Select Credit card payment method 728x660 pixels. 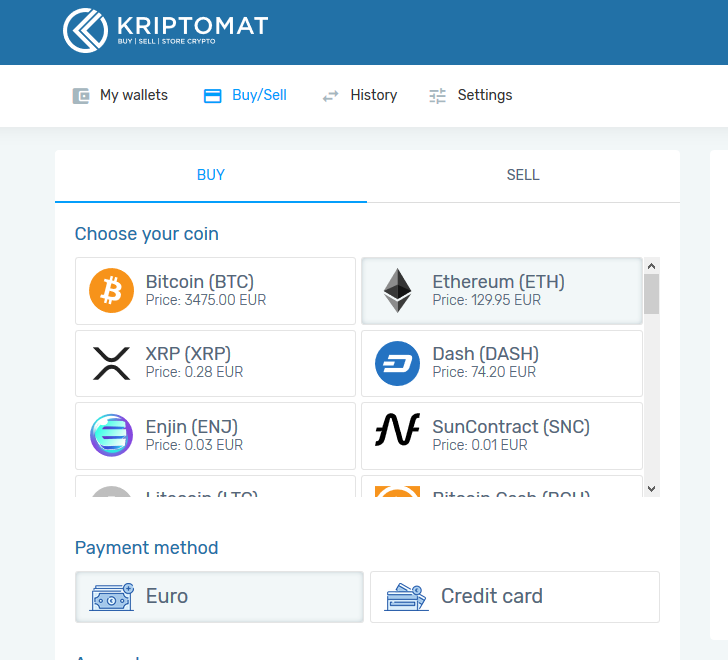point(515,597)
